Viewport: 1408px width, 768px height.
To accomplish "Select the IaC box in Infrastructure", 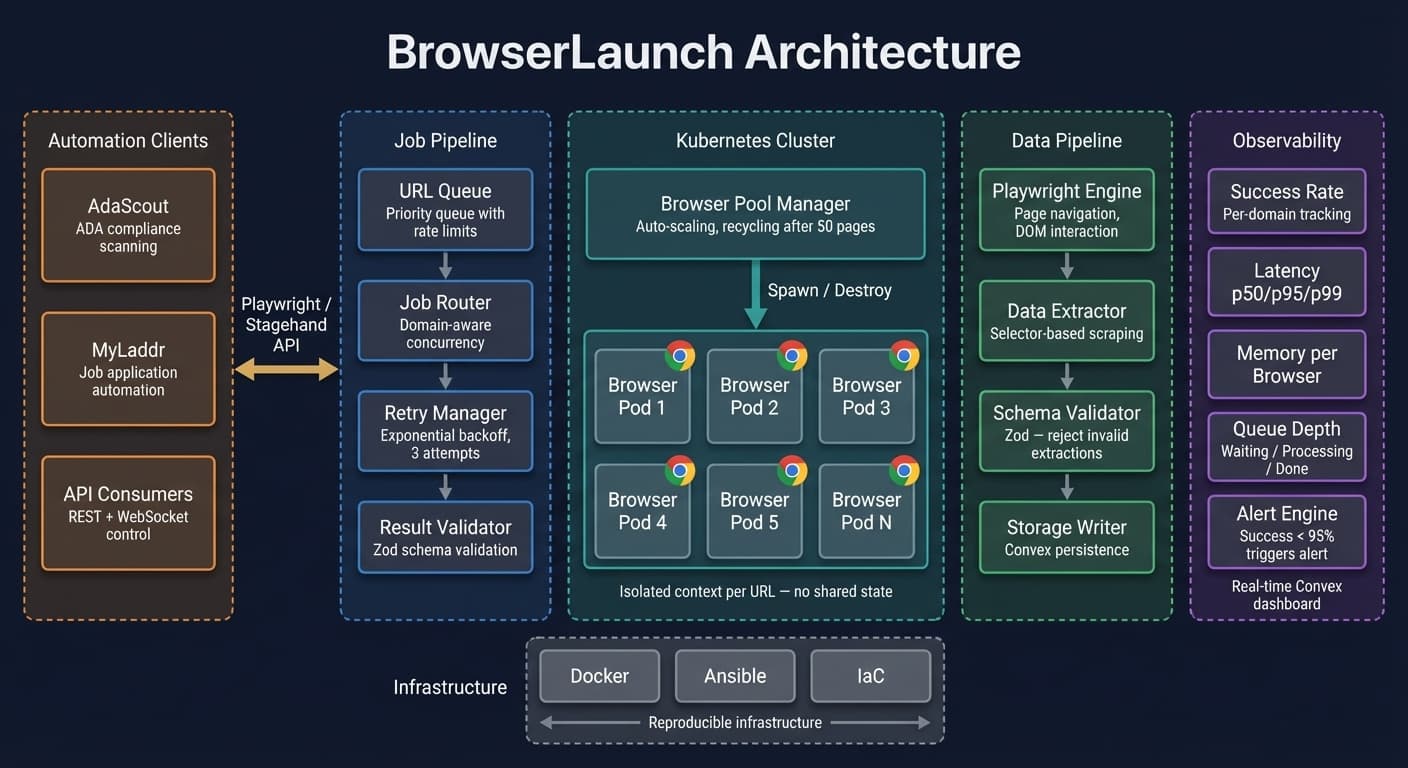I will coord(870,676).
